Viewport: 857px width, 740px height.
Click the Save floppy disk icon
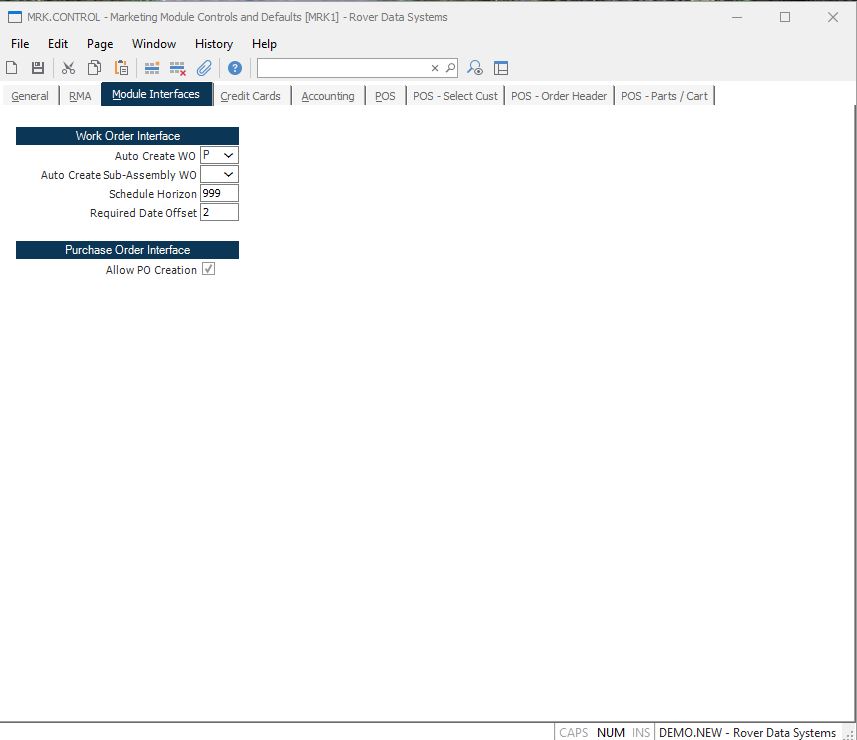38,68
